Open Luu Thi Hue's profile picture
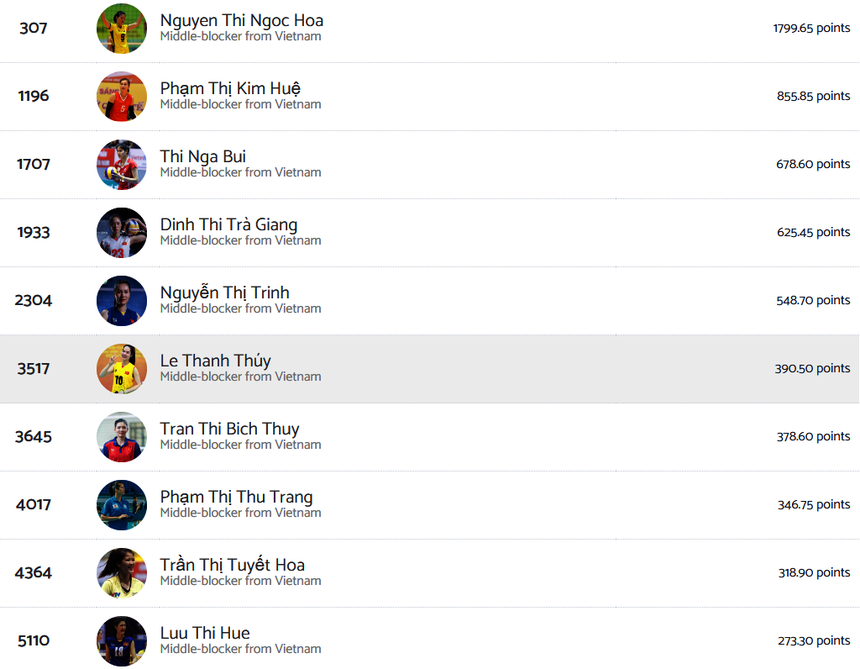 tap(121, 640)
